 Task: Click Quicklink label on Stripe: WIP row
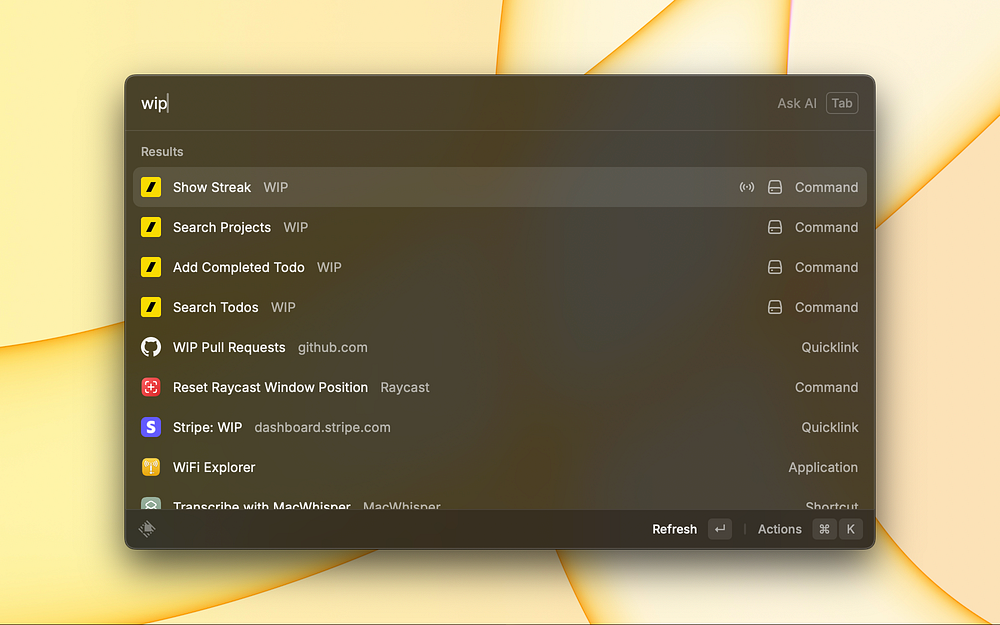pyautogui.click(x=830, y=427)
